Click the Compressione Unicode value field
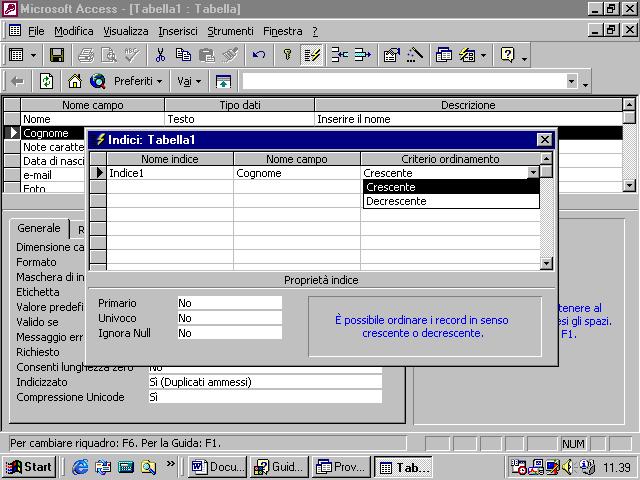Image resolution: width=640 pixels, height=480 pixels. click(265, 397)
